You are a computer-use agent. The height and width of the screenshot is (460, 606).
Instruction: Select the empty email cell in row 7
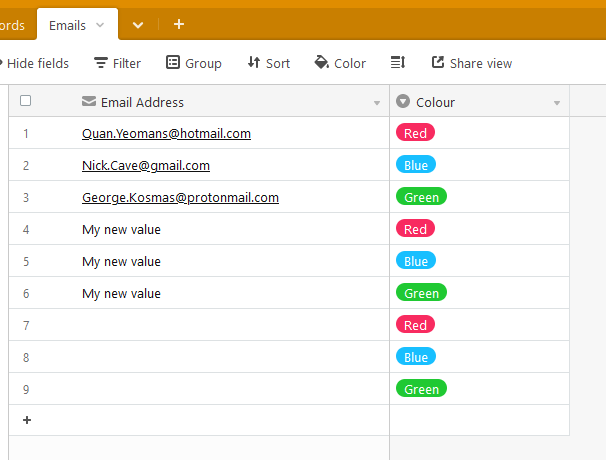click(199, 325)
